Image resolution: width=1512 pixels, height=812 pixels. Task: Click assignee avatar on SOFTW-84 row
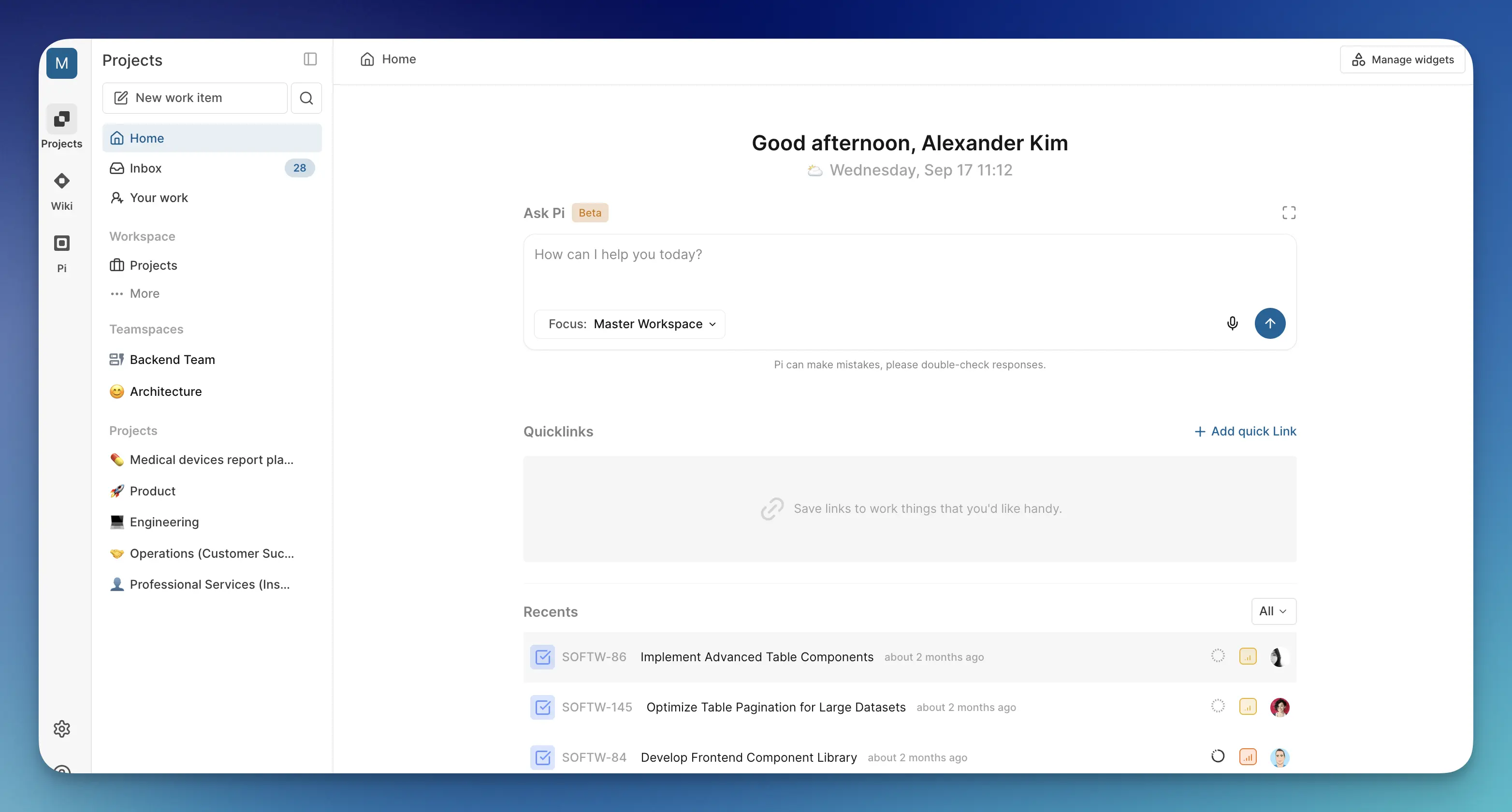(x=1279, y=757)
